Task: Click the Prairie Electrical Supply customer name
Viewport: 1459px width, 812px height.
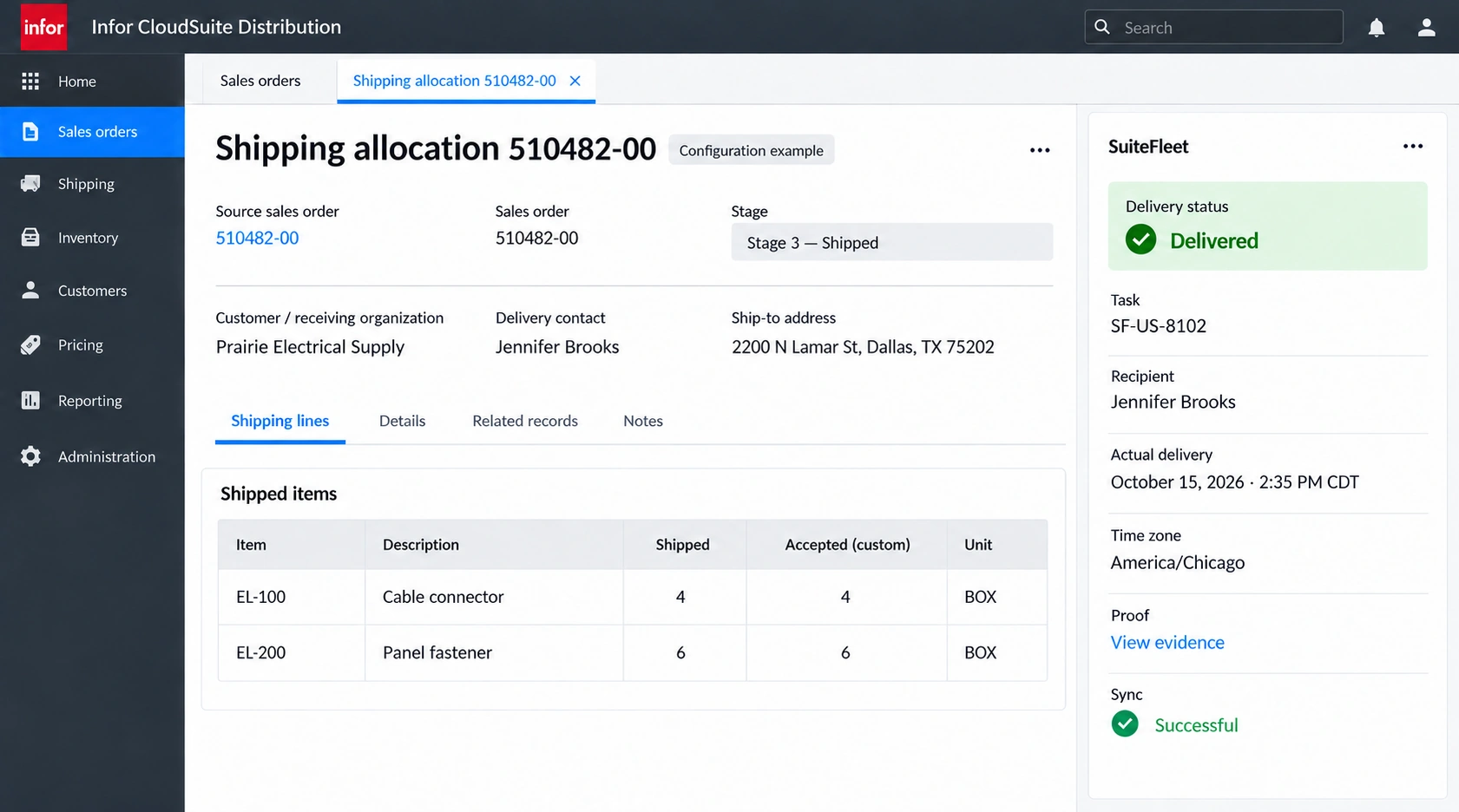Action: pyautogui.click(x=310, y=347)
